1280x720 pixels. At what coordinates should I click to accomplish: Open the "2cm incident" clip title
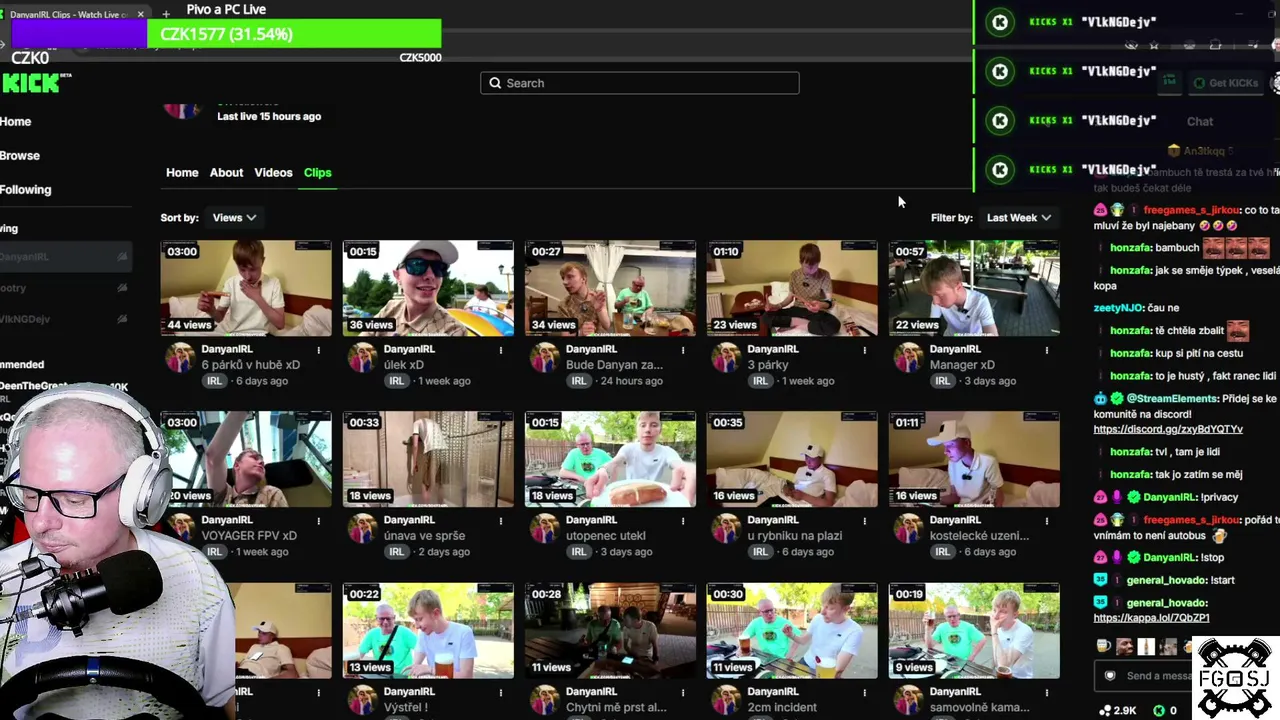click(x=782, y=707)
